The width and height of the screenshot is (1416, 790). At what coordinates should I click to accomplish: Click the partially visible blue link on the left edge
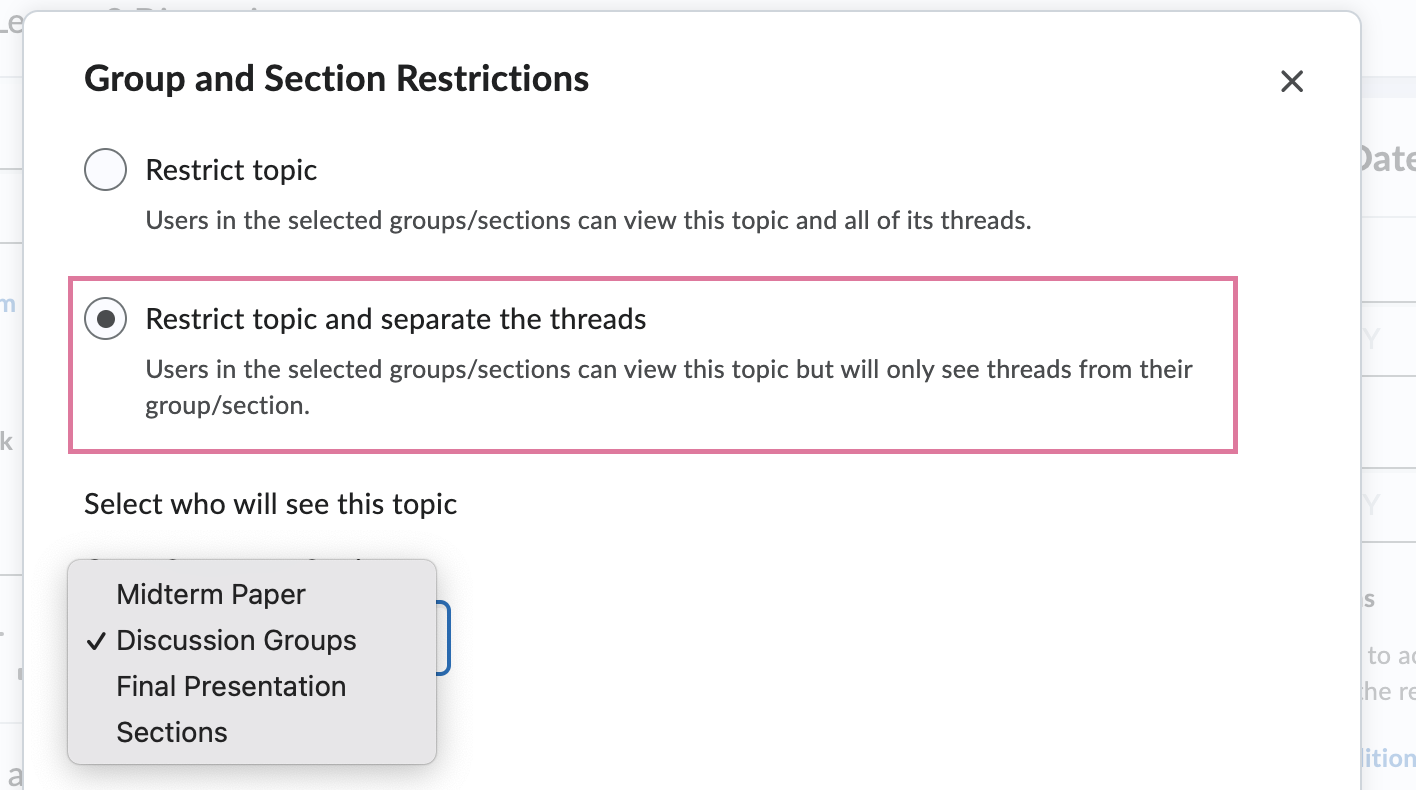point(8,305)
